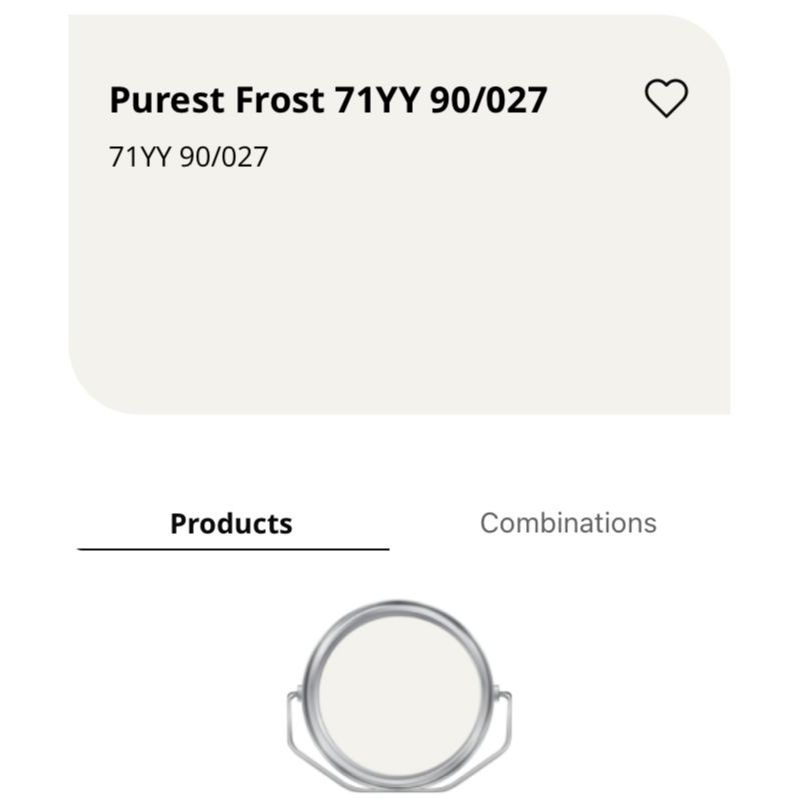
Task: Click the heart favorite icon
Action: click(666, 98)
